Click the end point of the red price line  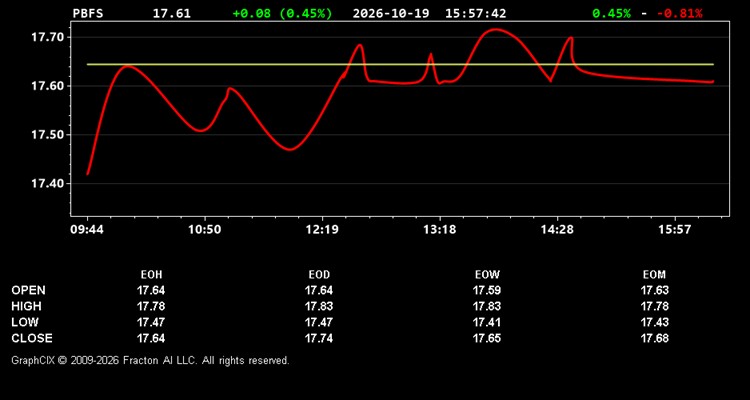click(x=713, y=82)
